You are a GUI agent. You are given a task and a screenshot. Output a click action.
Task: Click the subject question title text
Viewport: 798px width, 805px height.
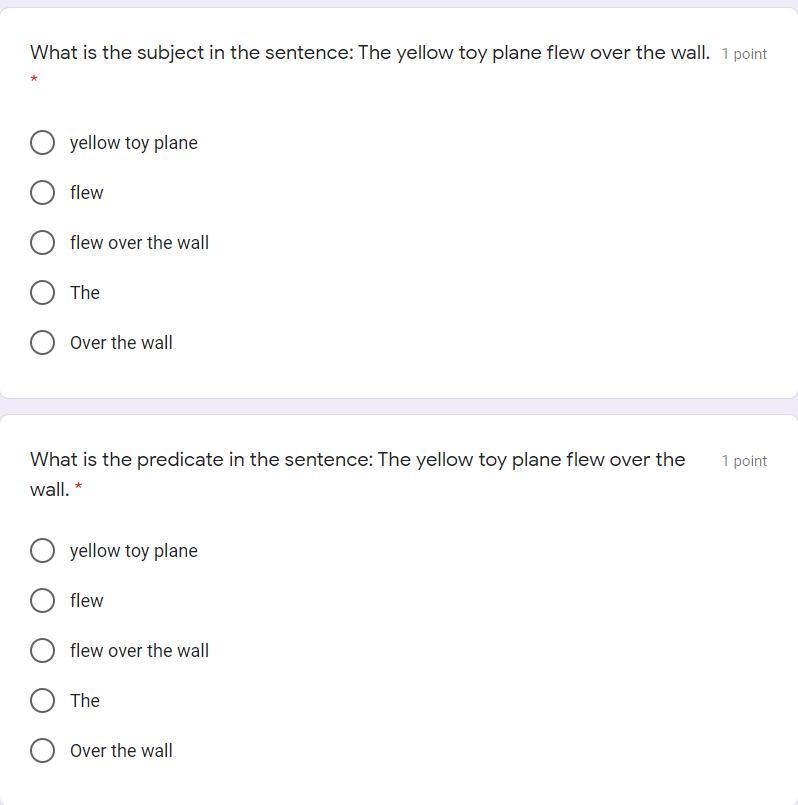(x=369, y=53)
